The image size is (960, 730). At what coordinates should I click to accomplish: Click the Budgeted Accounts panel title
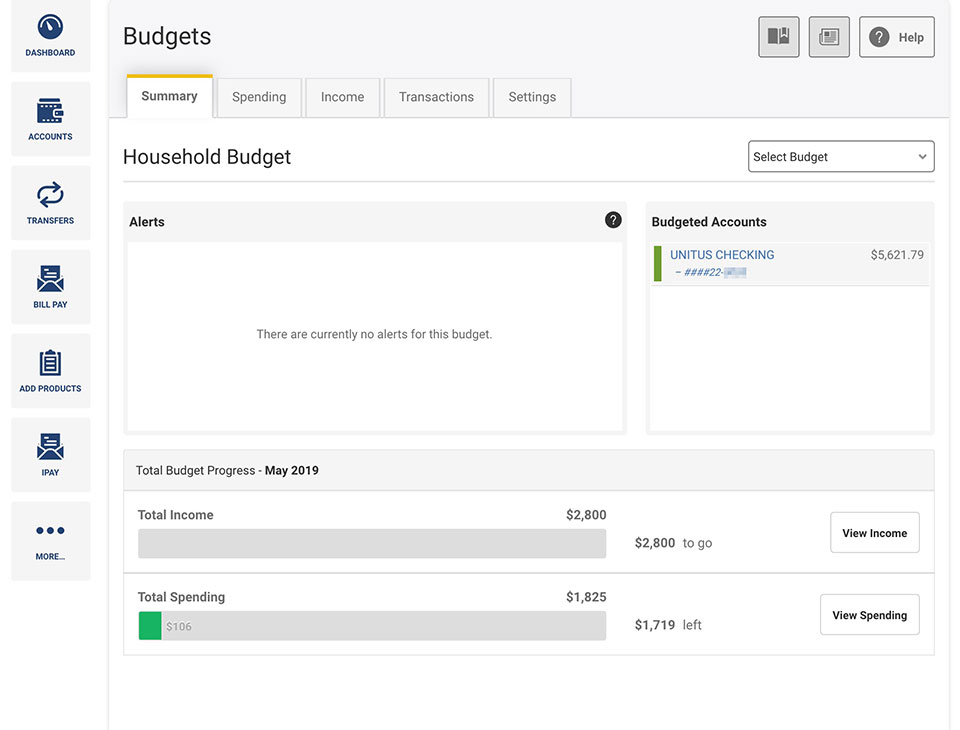(709, 222)
